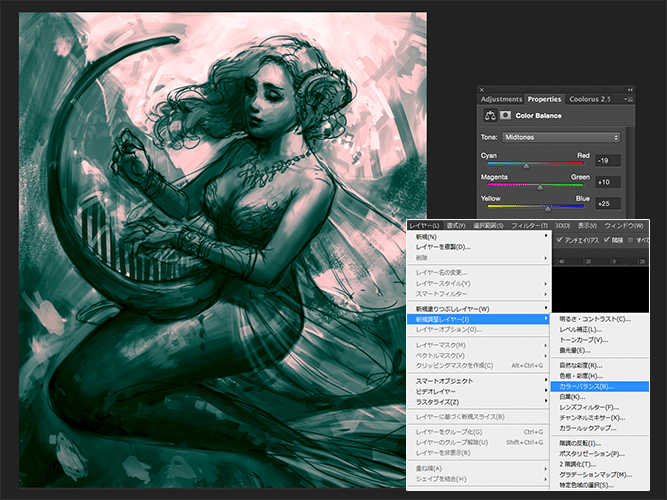Open the 選択範囲(S) menu
This screenshot has width=667, height=500.
[x=488, y=226]
